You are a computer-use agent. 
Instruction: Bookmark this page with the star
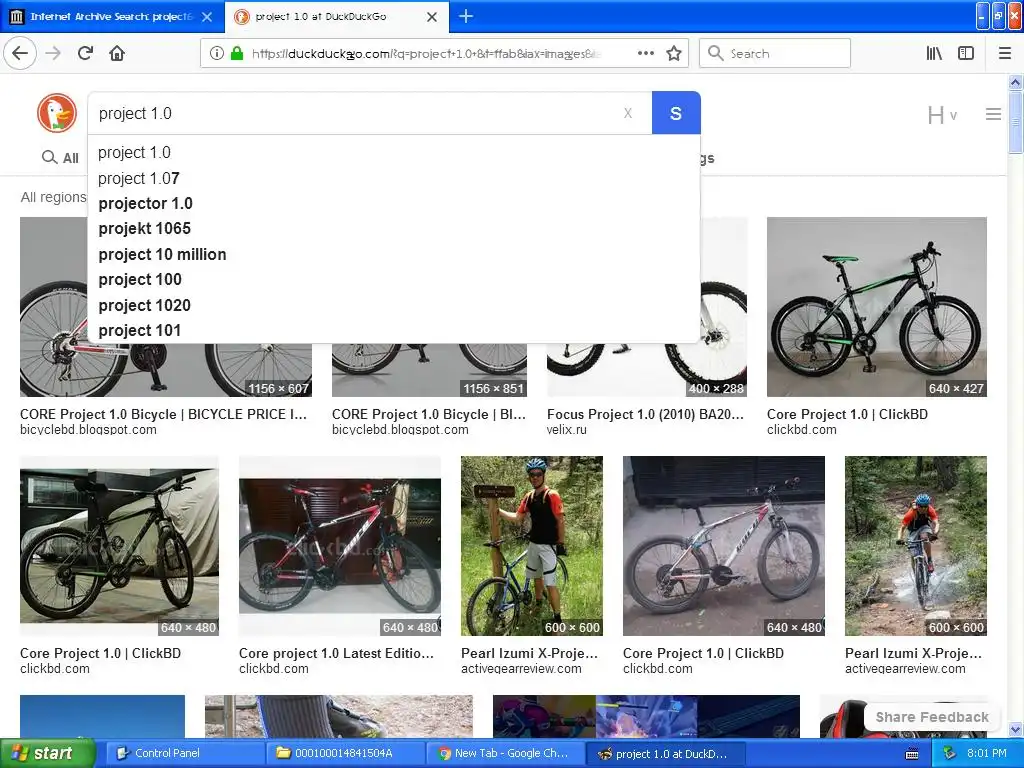click(x=674, y=54)
